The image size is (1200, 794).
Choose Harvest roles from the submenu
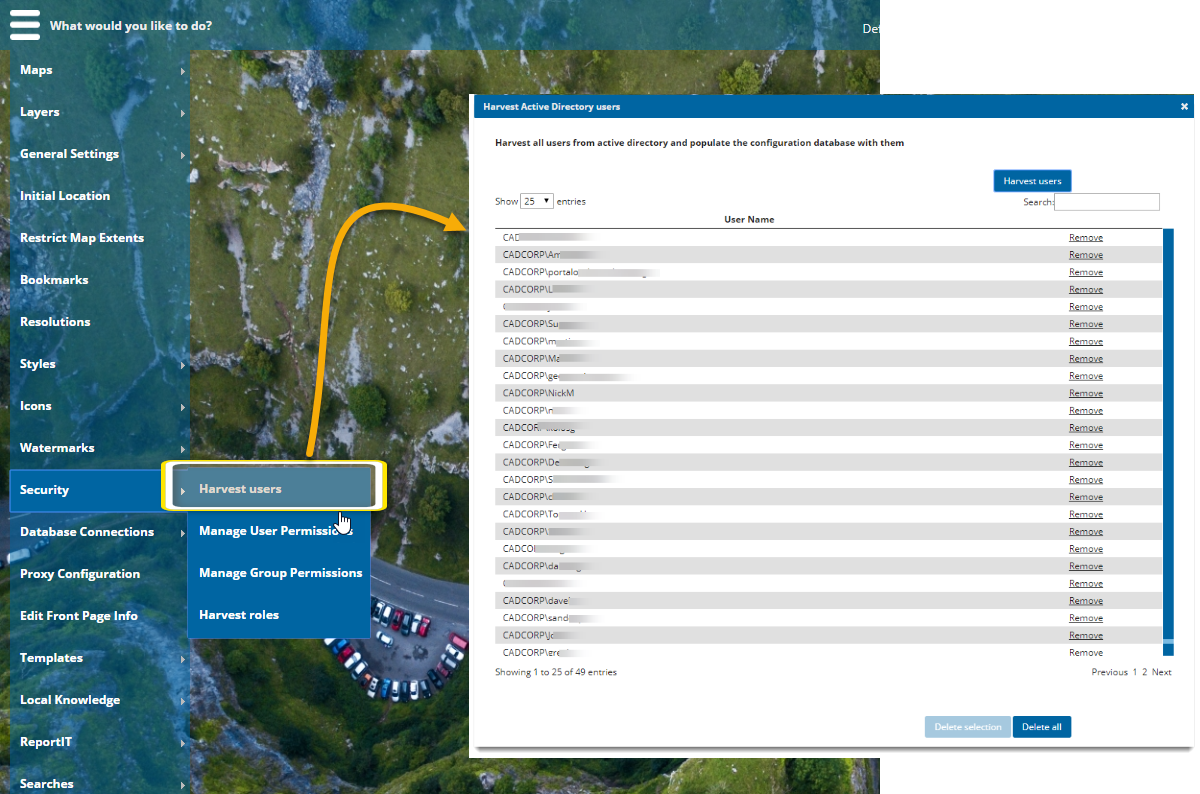(x=239, y=615)
